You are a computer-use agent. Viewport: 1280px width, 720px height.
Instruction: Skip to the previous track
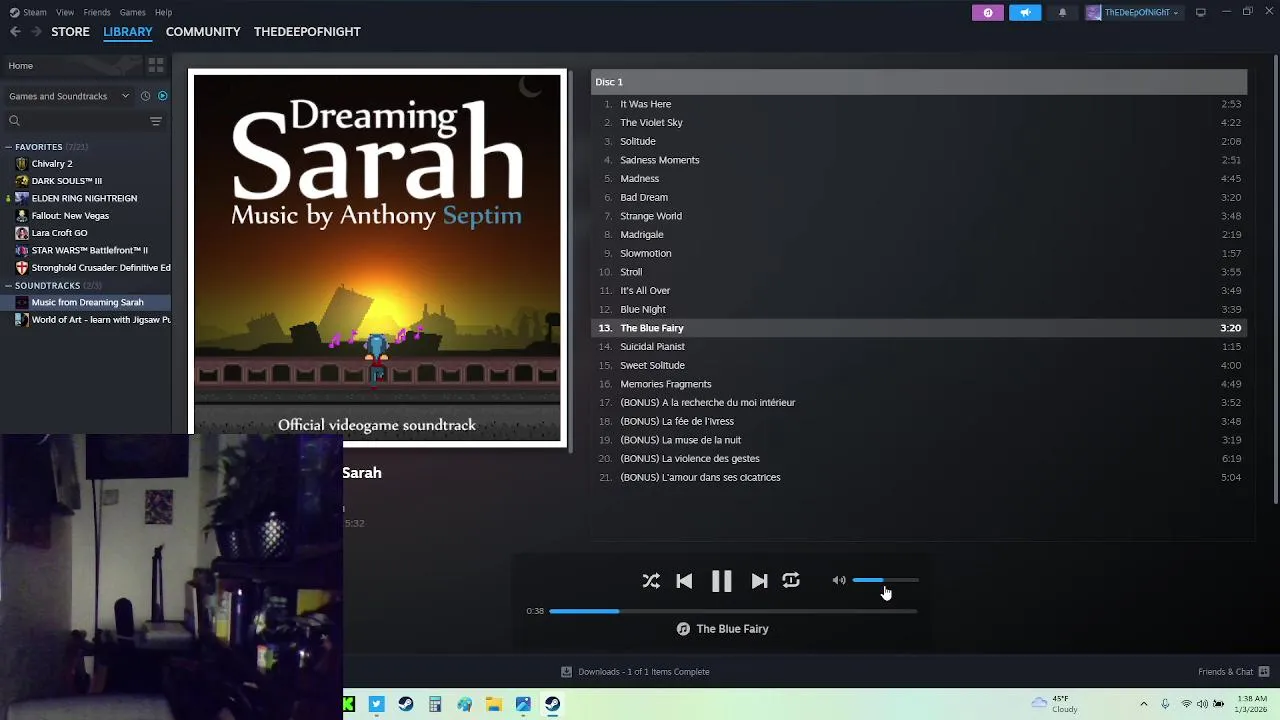[685, 581]
